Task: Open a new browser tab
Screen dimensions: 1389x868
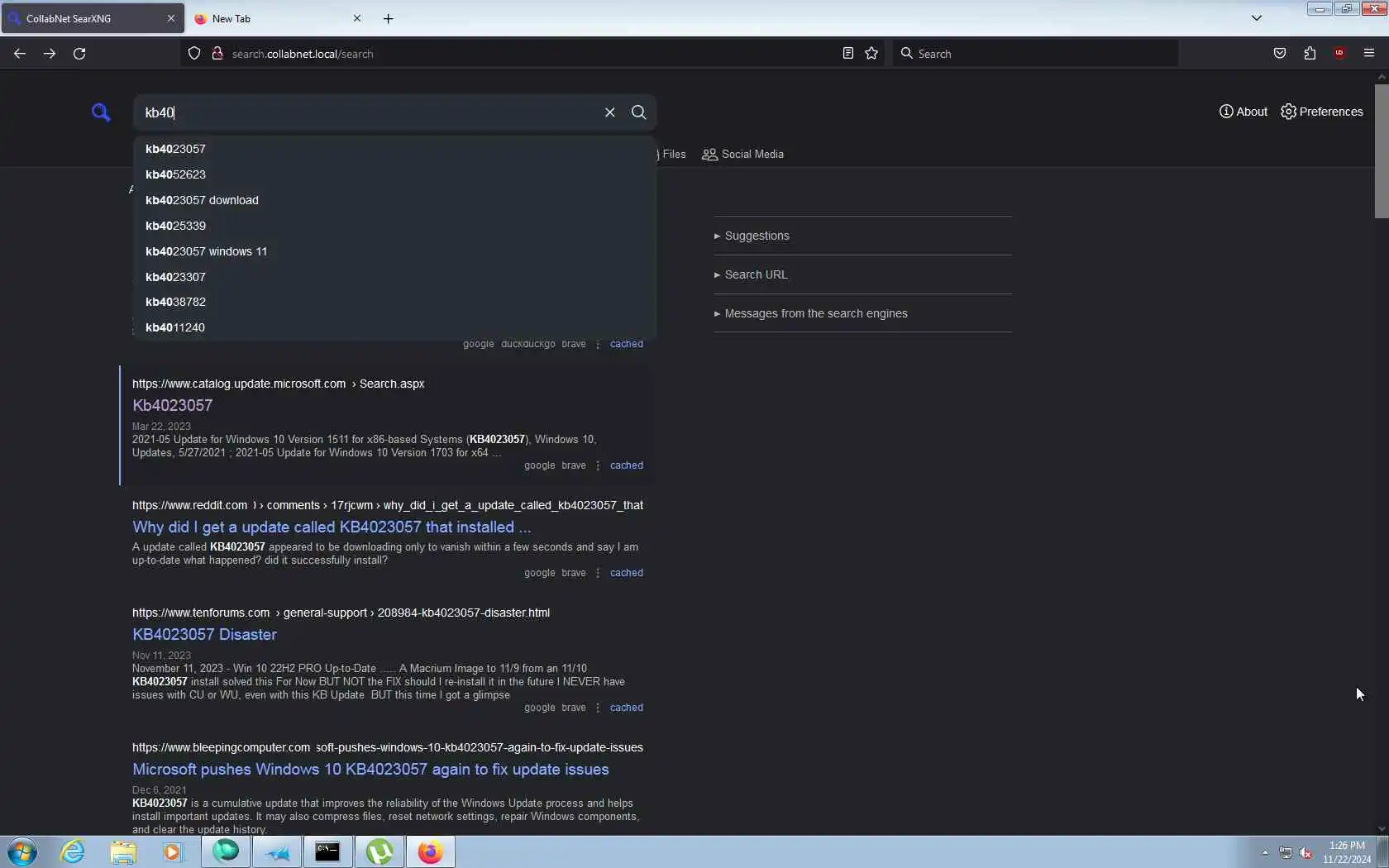Action: (x=389, y=18)
